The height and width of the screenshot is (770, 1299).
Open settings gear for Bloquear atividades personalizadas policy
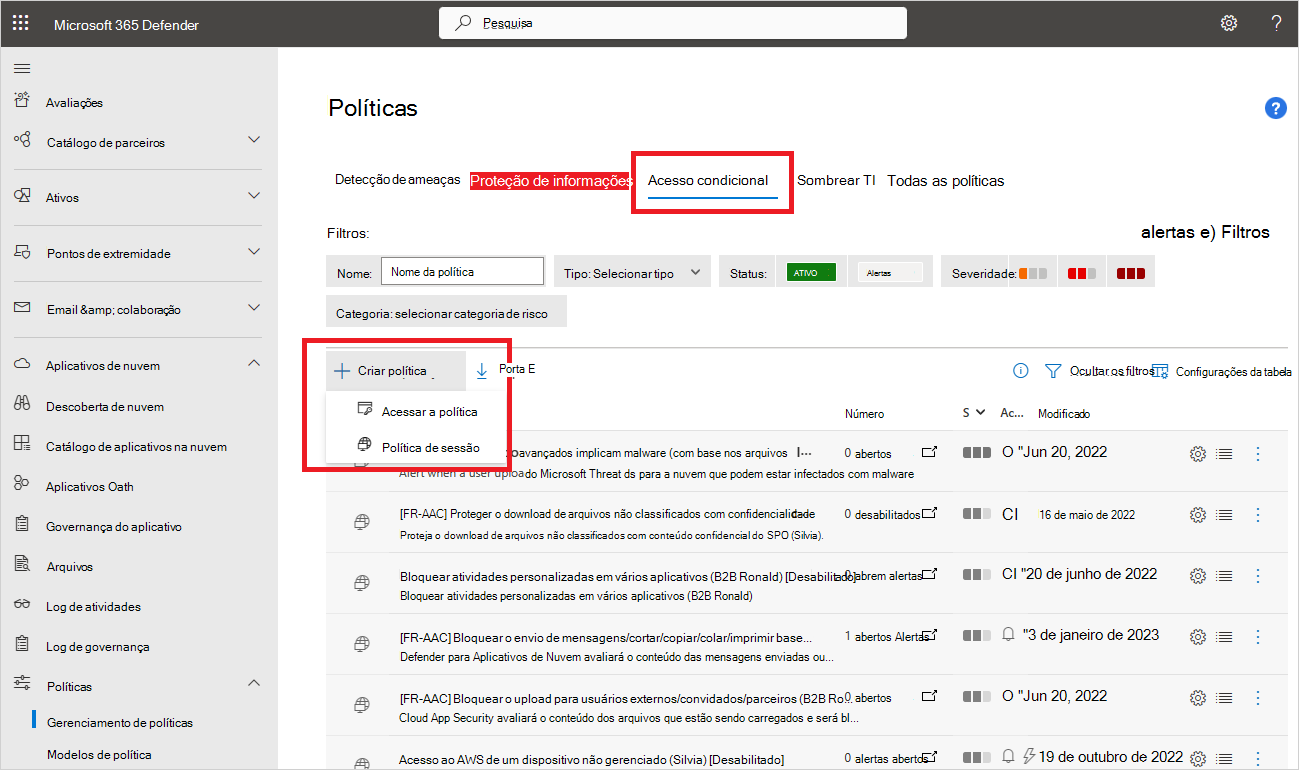[x=1197, y=576]
